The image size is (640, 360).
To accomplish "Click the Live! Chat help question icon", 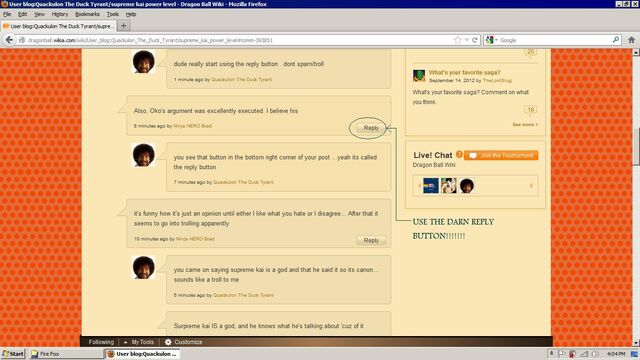I will click(x=459, y=154).
